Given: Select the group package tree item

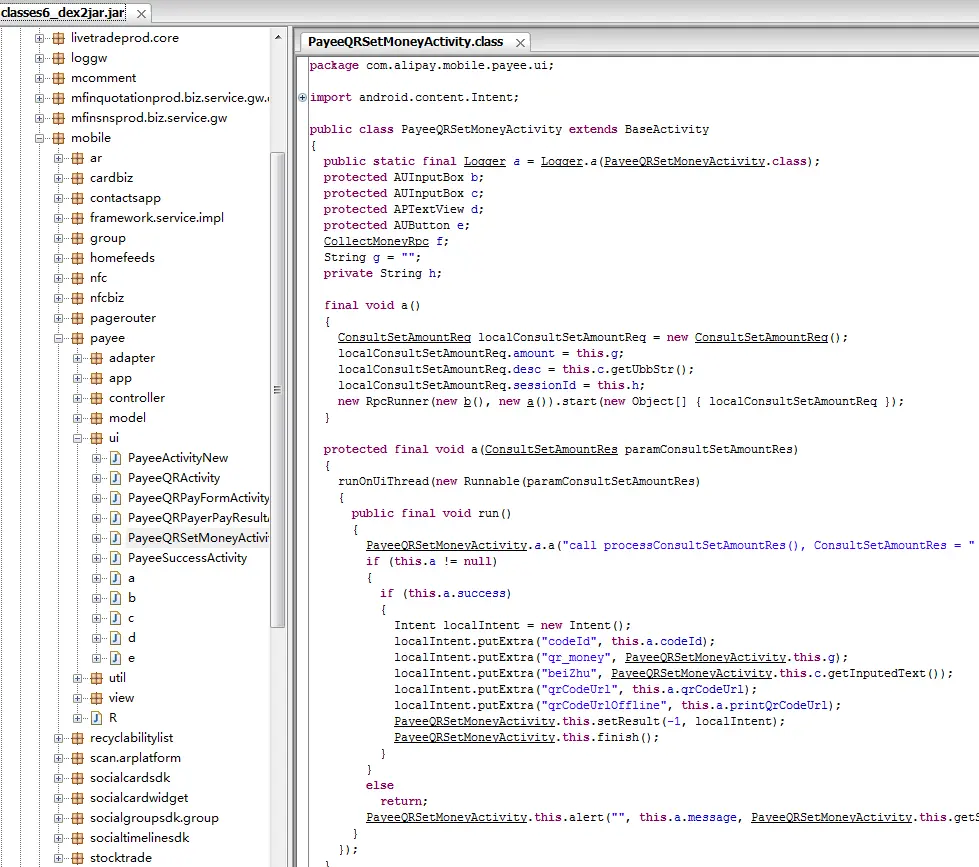Looking at the screenshot, I should pos(107,238).
